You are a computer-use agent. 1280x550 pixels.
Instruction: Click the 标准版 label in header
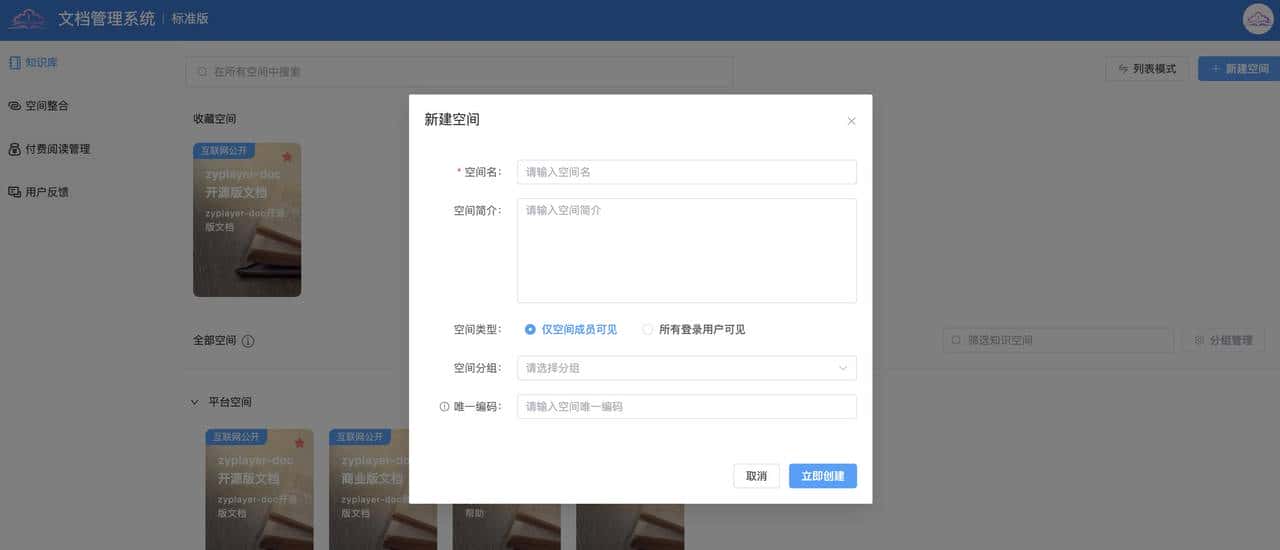coord(190,19)
